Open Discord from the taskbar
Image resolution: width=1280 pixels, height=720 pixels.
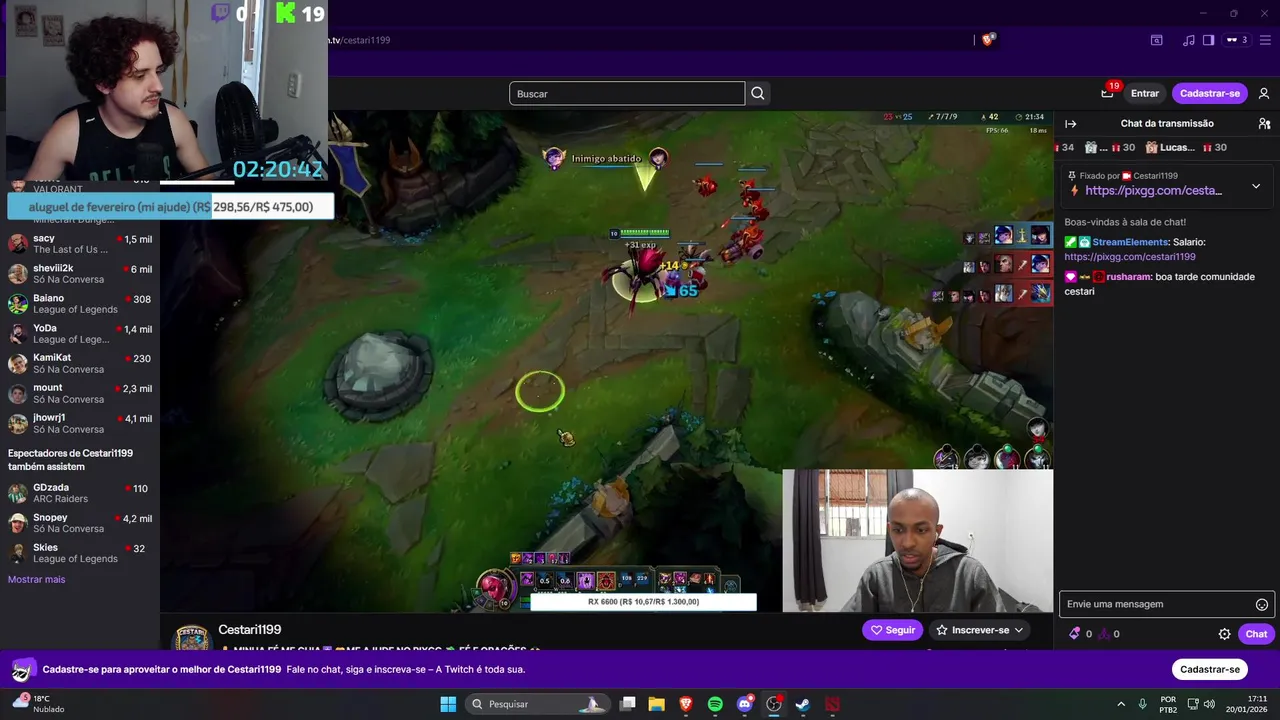tap(744, 704)
